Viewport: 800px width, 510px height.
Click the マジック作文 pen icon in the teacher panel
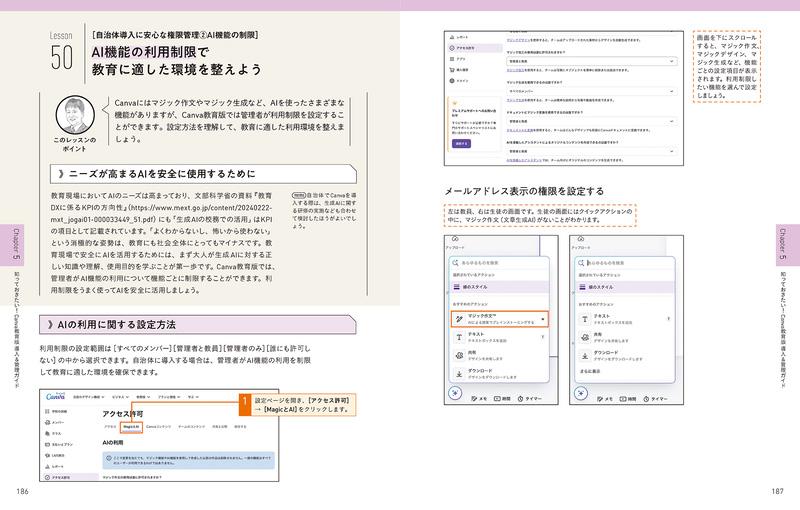[x=459, y=319]
